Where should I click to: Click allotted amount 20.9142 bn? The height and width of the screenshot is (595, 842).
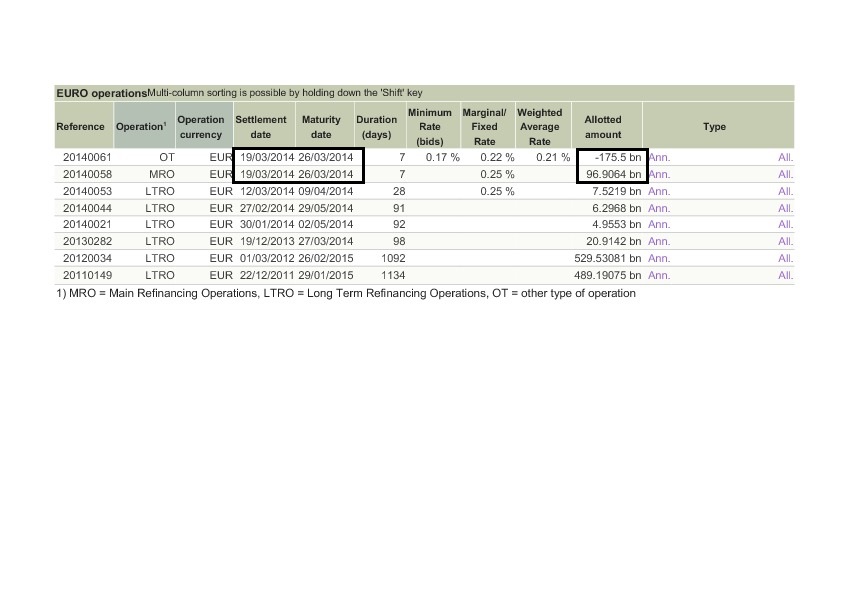pos(614,241)
